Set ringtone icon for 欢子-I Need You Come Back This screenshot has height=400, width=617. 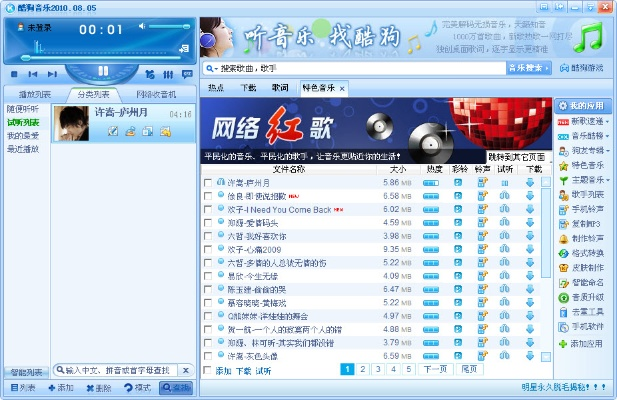coord(482,209)
